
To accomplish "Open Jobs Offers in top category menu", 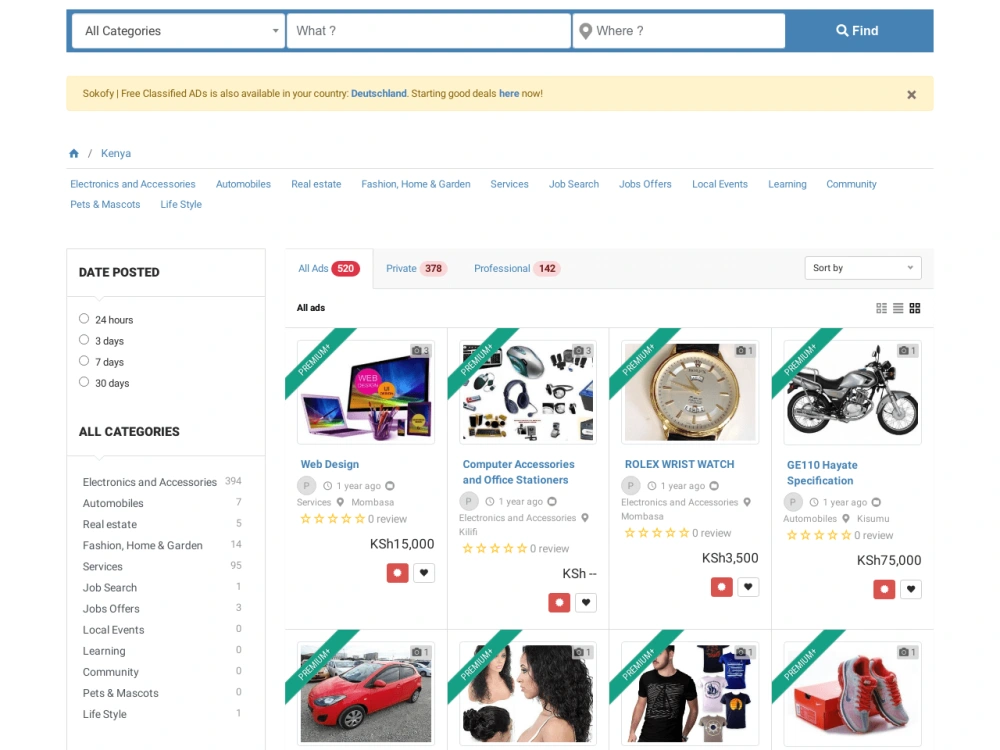I will [x=645, y=184].
